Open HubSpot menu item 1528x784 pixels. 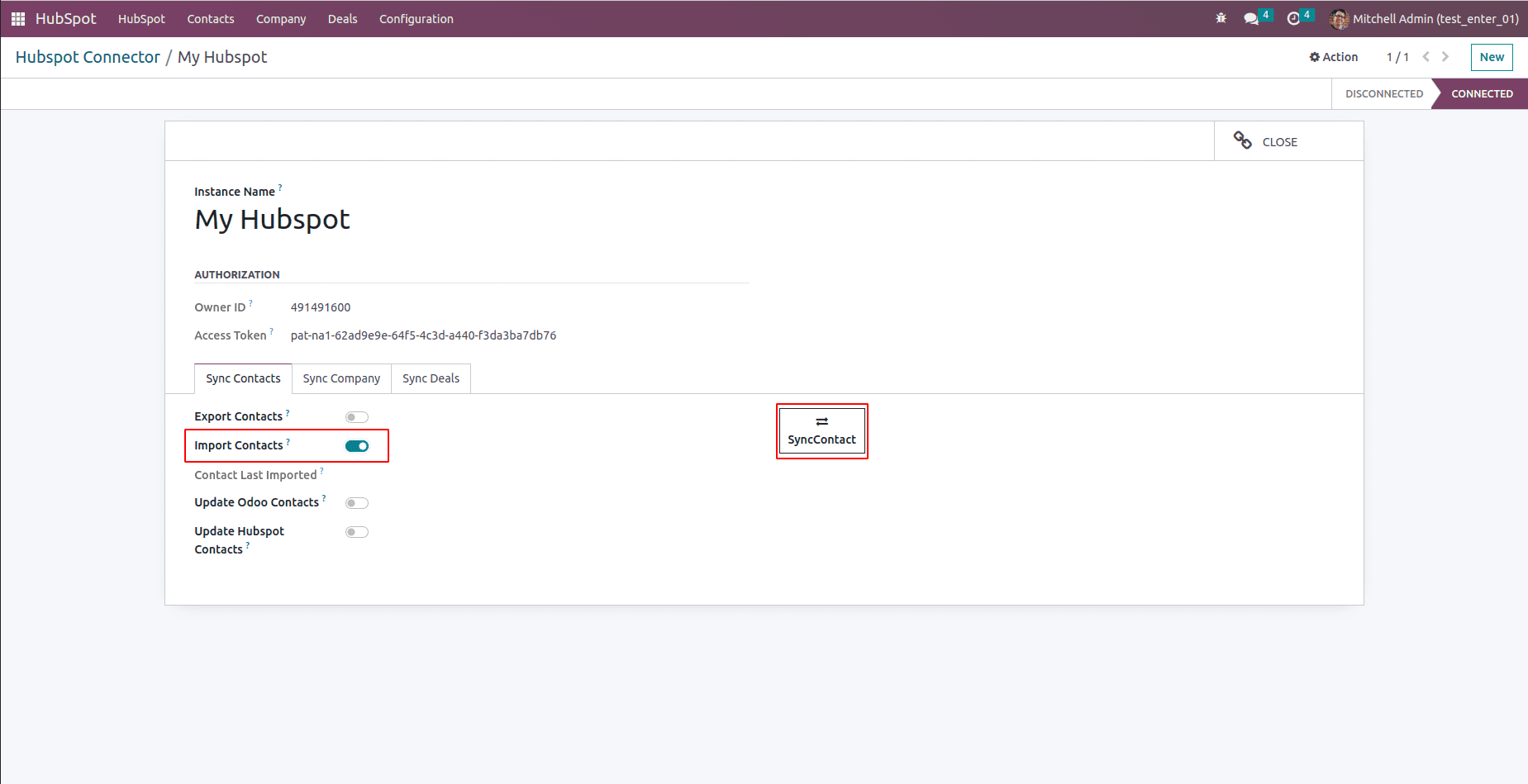point(141,18)
